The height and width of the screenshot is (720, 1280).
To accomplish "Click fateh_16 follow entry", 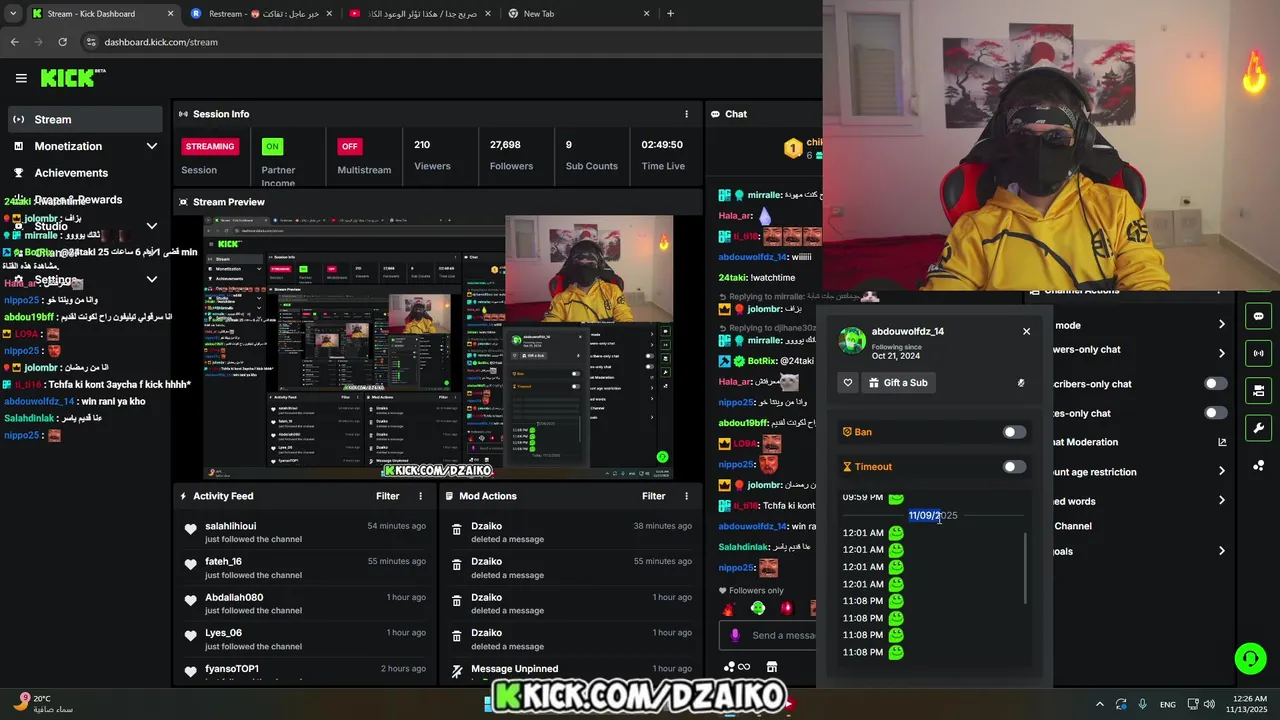I will click(x=306, y=568).
